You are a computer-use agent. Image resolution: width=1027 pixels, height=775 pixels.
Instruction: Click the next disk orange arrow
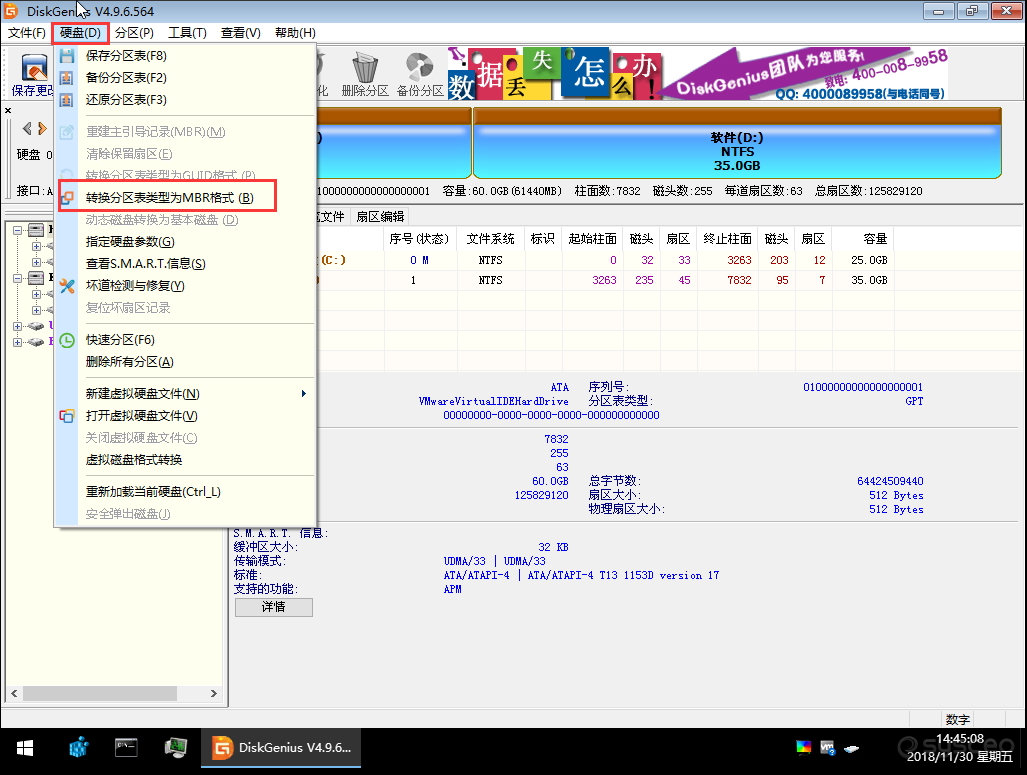(43, 128)
